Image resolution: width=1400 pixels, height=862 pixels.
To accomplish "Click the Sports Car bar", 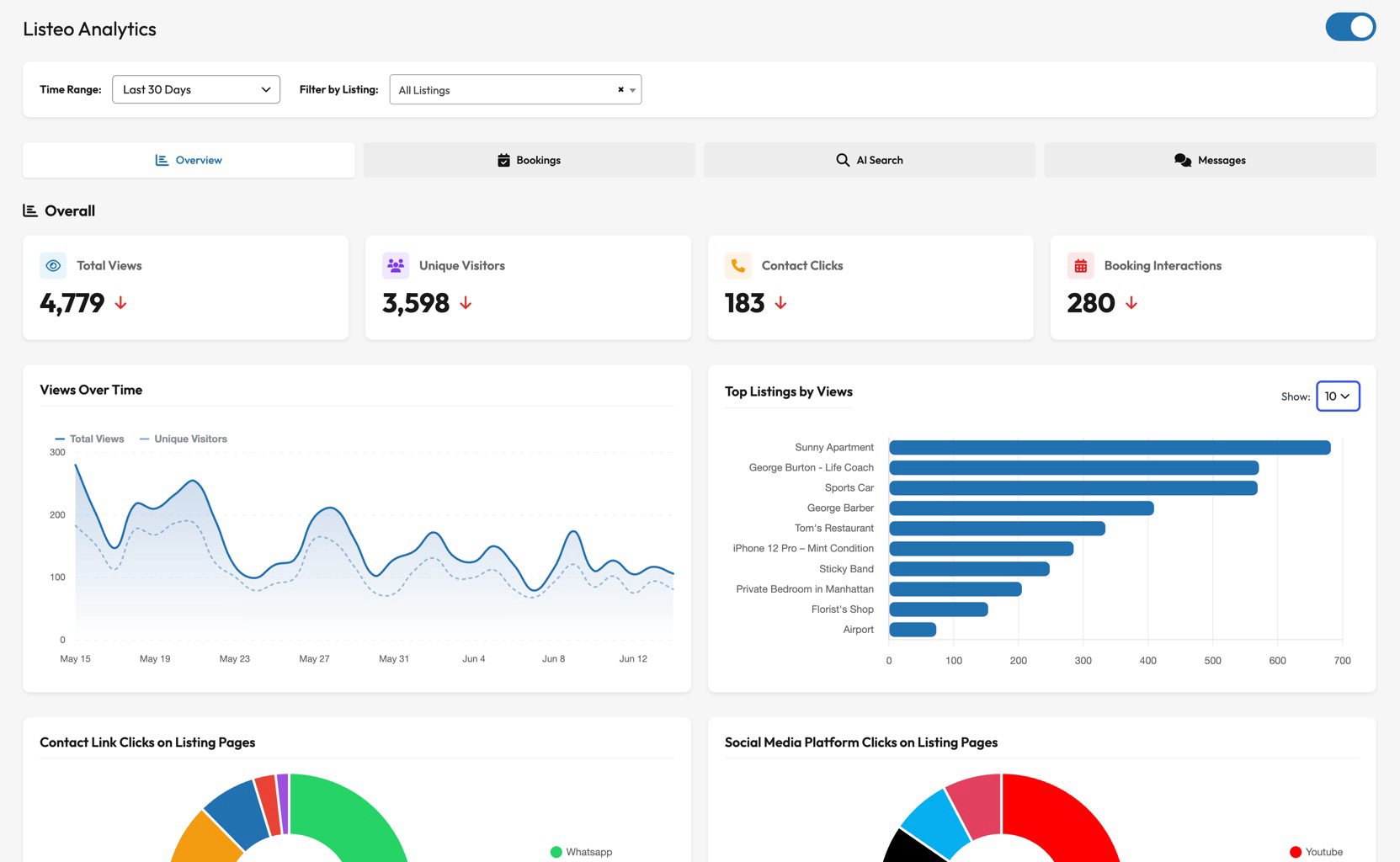I will tap(1073, 487).
